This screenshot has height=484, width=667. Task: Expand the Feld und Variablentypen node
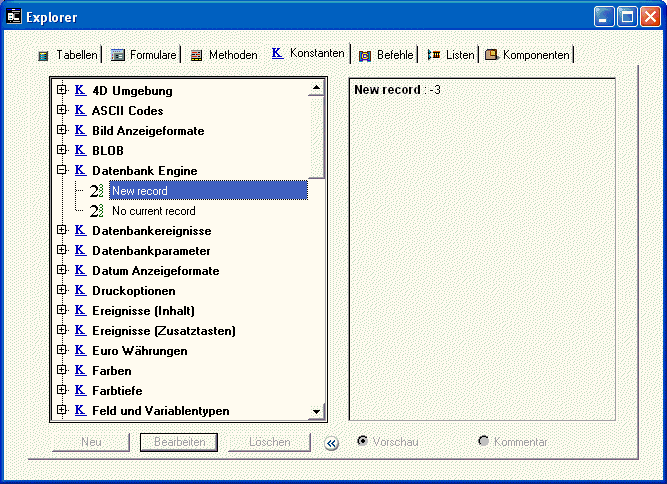click(62, 411)
